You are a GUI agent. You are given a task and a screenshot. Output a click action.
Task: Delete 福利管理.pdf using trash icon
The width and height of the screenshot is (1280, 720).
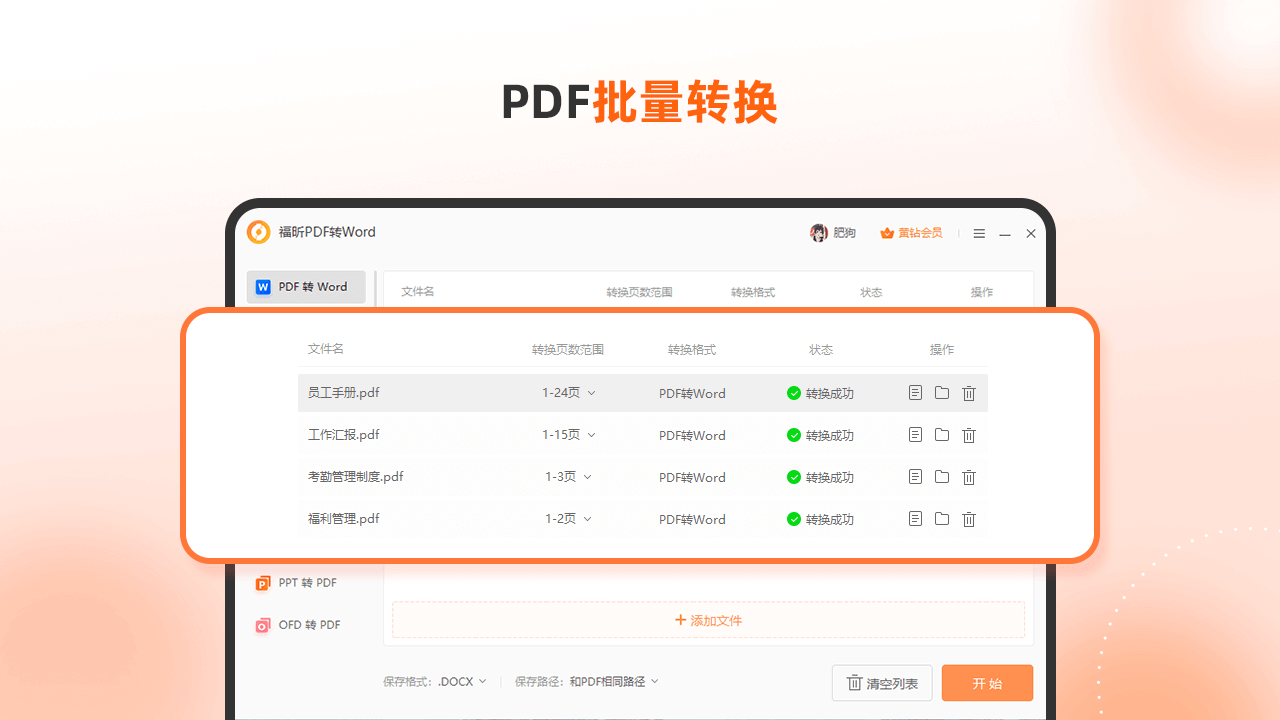point(969,519)
